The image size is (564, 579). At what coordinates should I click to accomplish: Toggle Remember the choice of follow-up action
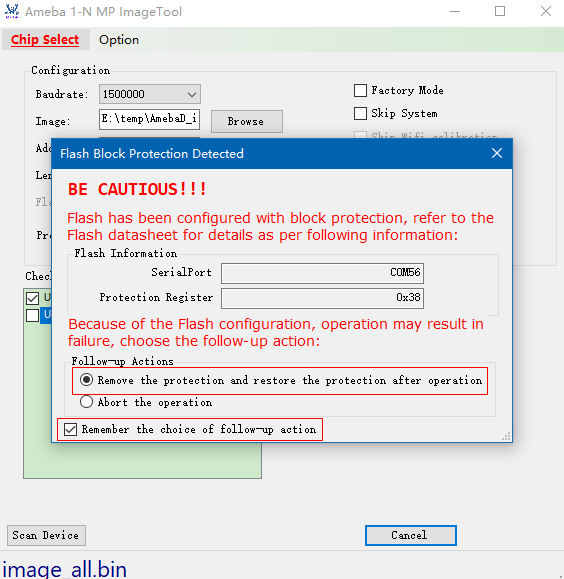(70, 429)
